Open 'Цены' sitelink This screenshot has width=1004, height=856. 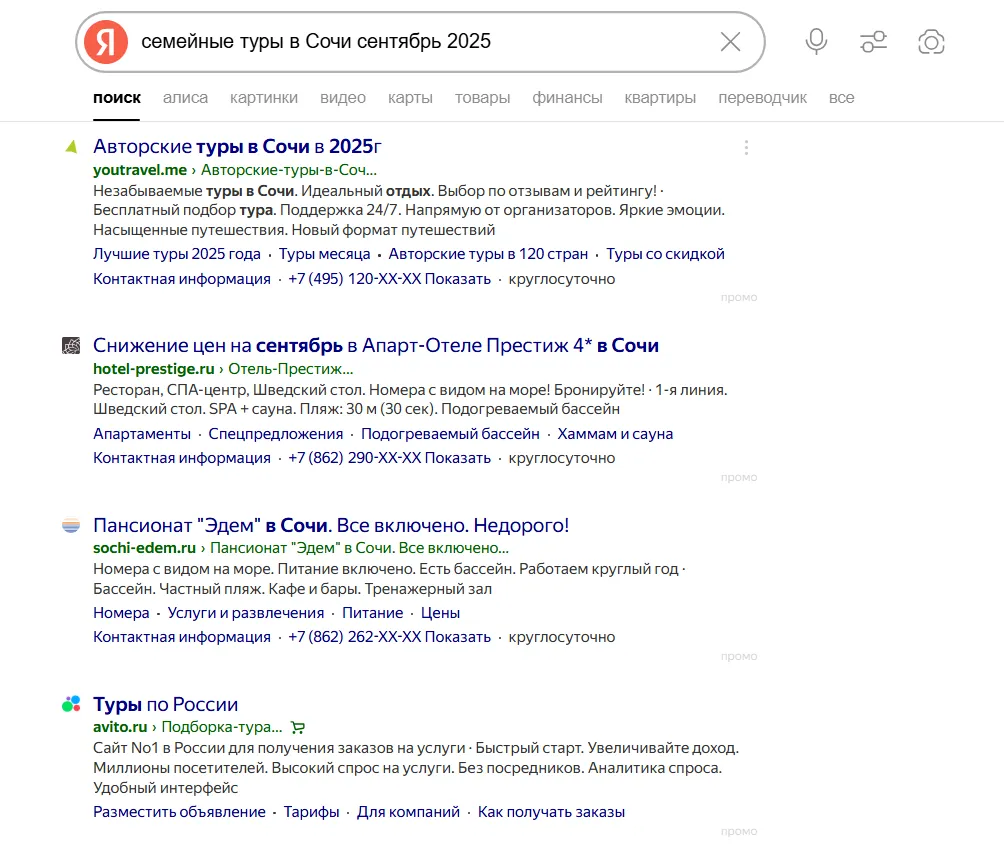click(440, 613)
